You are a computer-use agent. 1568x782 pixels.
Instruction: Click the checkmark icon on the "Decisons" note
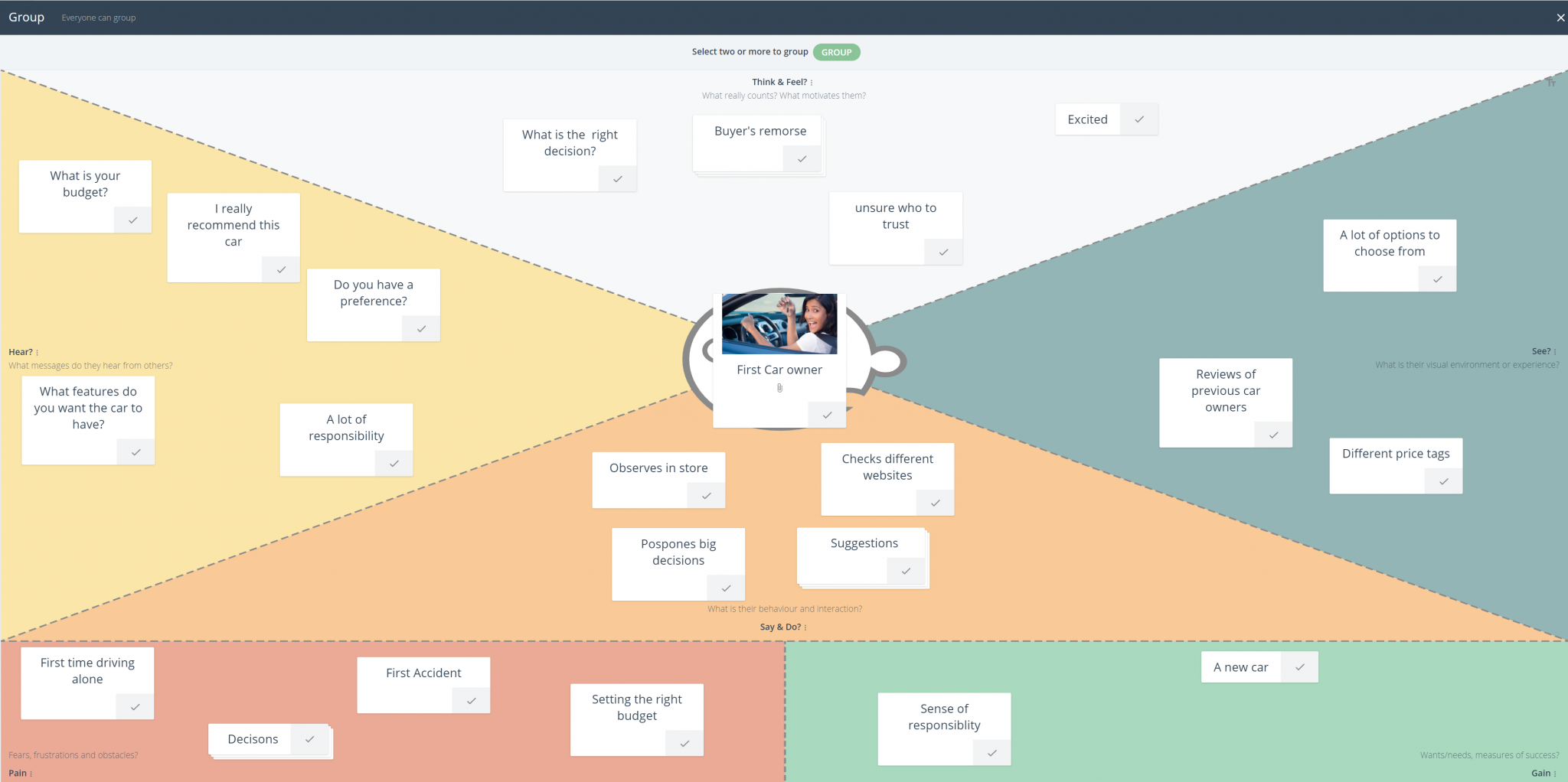pos(309,738)
